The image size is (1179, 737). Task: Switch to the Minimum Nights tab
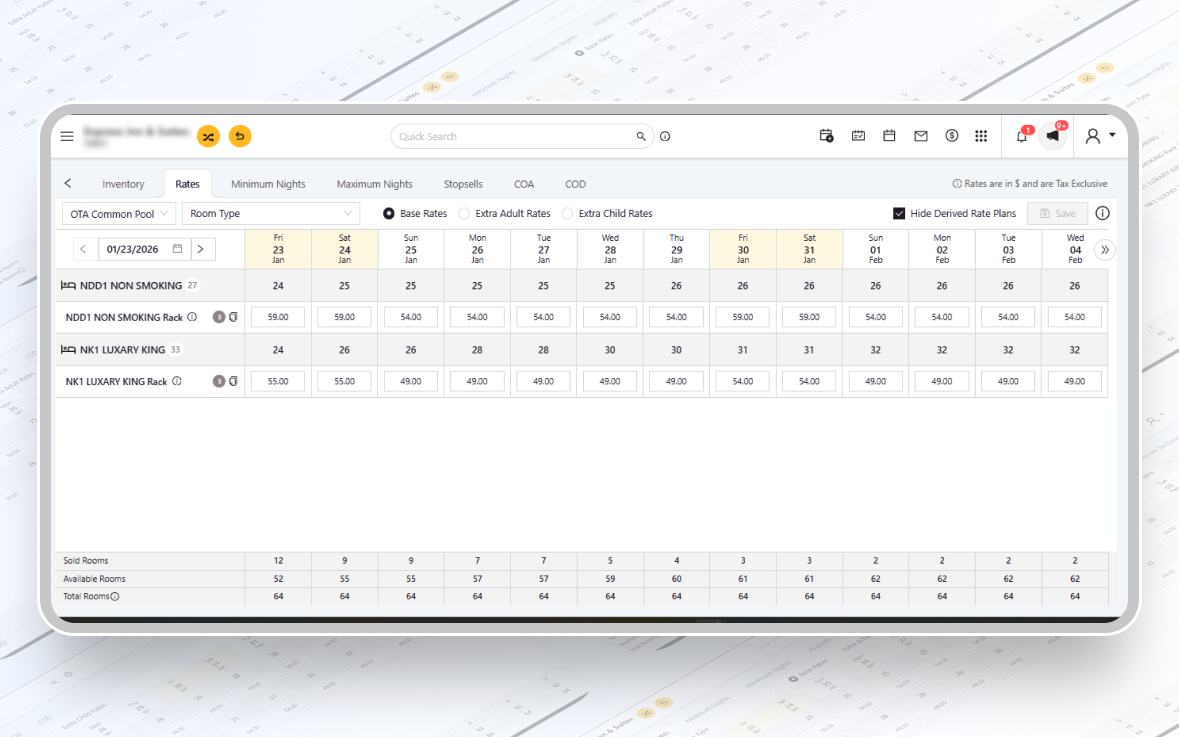(268, 183)
